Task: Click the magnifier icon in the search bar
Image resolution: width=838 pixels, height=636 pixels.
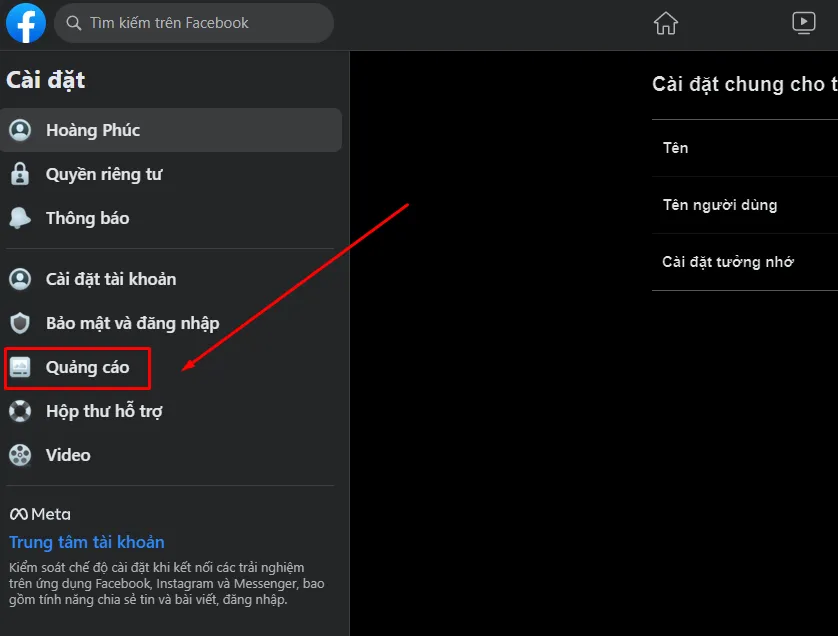Action: pos(74,23)
